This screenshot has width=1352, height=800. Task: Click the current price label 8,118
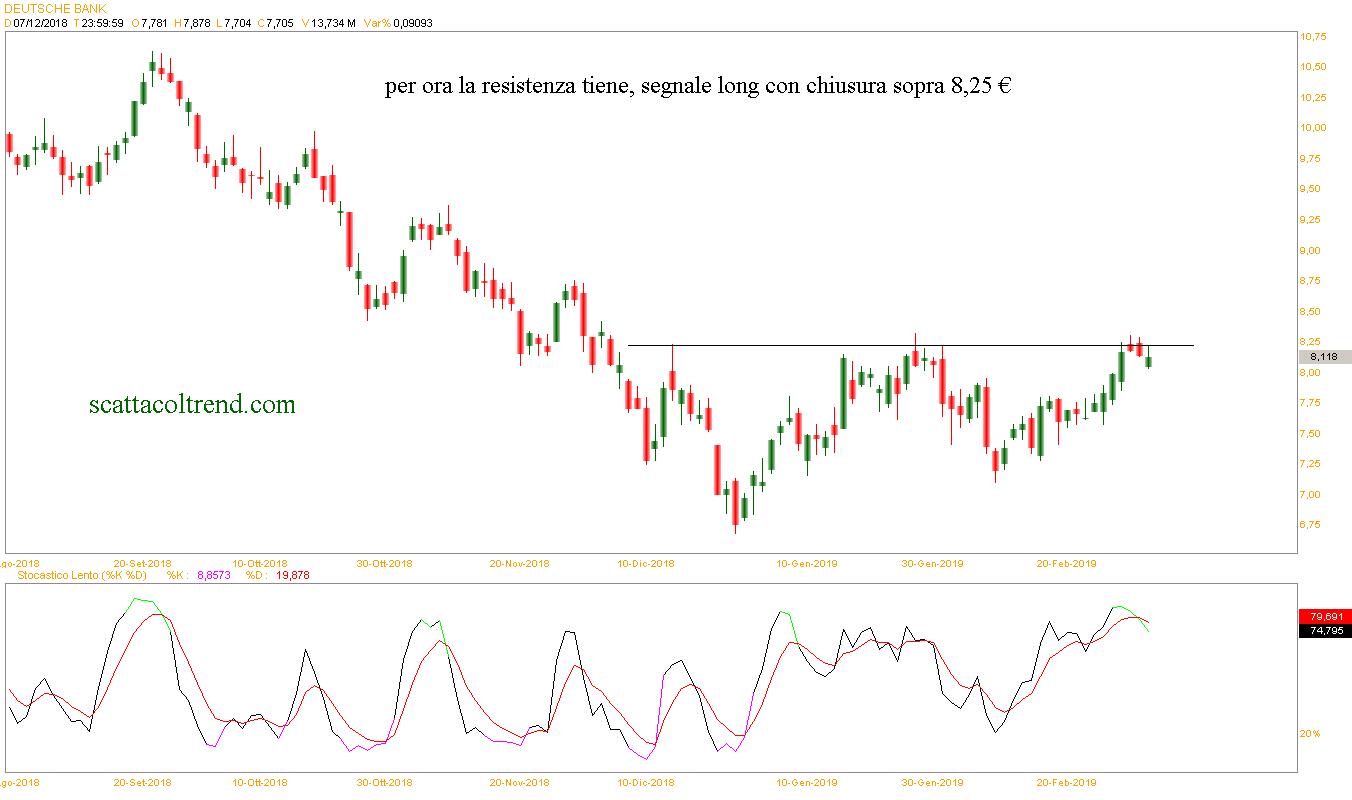pos(1325,357)
